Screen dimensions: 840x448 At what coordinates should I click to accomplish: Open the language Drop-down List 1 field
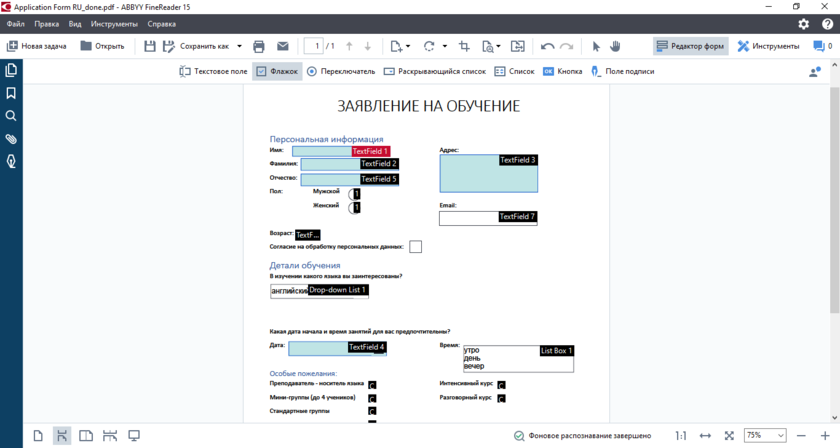[319, 291]
